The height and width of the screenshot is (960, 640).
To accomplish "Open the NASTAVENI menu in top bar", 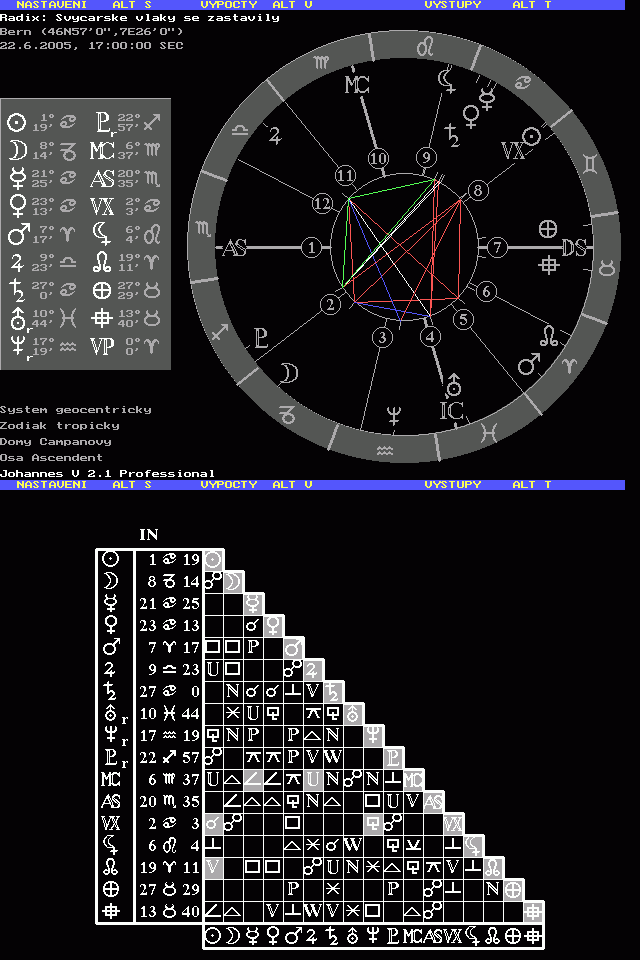I will point(50,5).
